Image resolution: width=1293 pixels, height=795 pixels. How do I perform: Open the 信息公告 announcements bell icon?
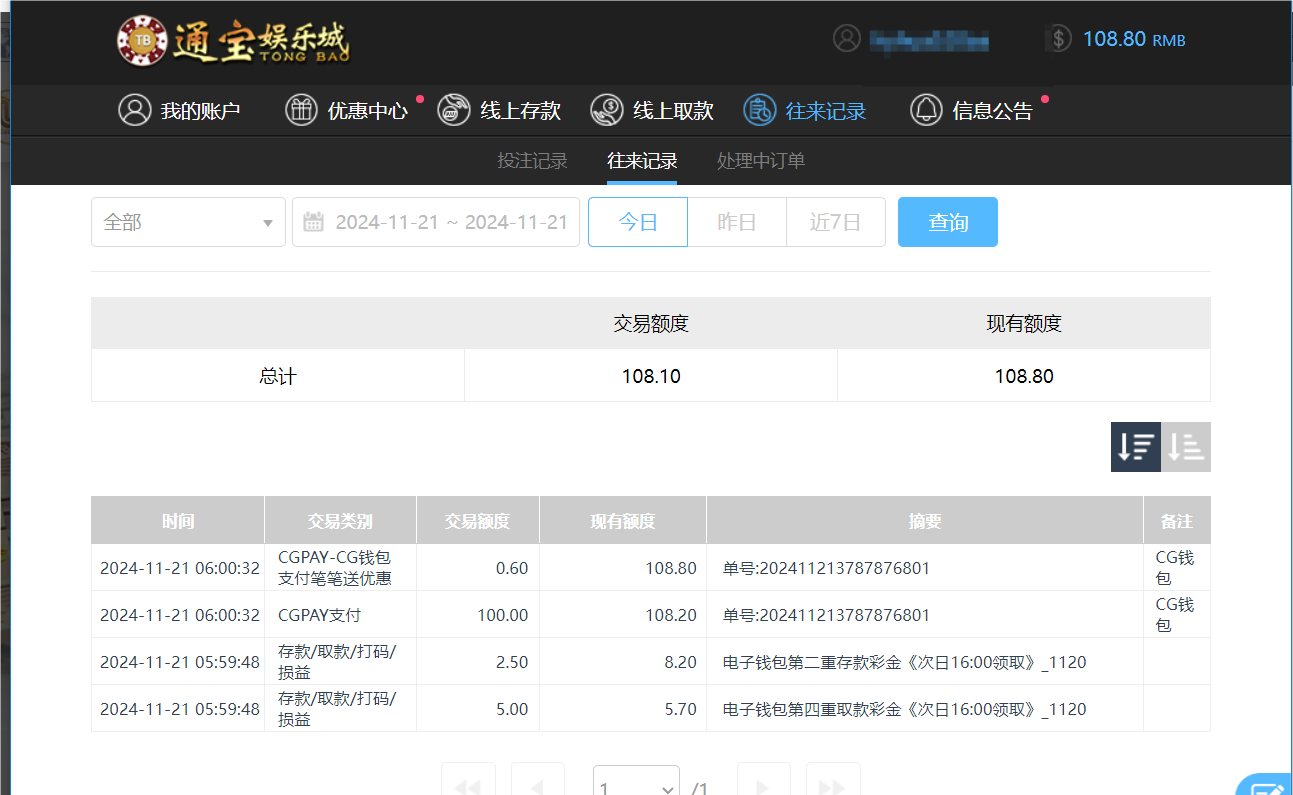coord(927,110)
